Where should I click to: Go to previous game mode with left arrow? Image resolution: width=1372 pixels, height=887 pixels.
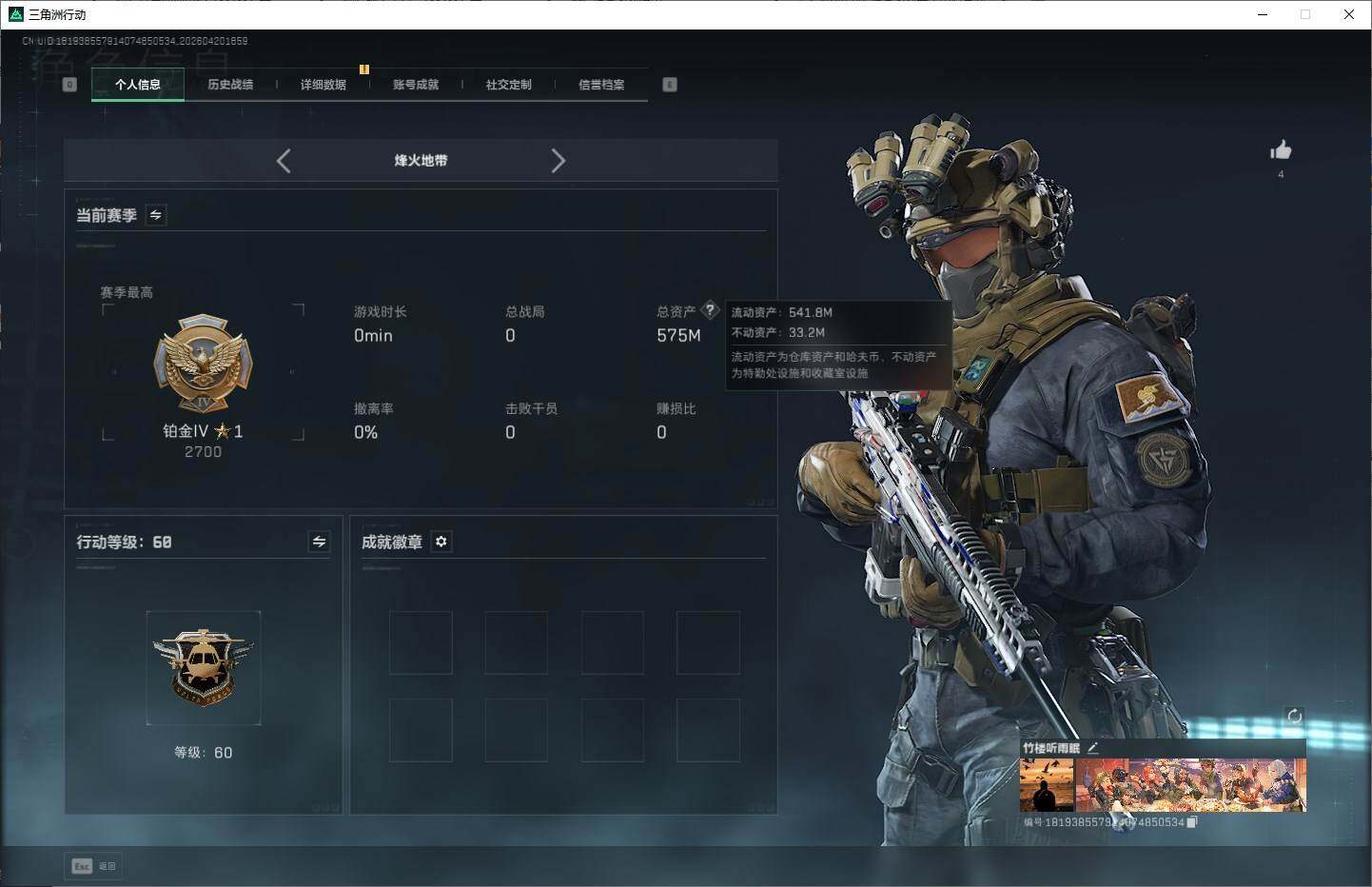click(x=284, y=161)
